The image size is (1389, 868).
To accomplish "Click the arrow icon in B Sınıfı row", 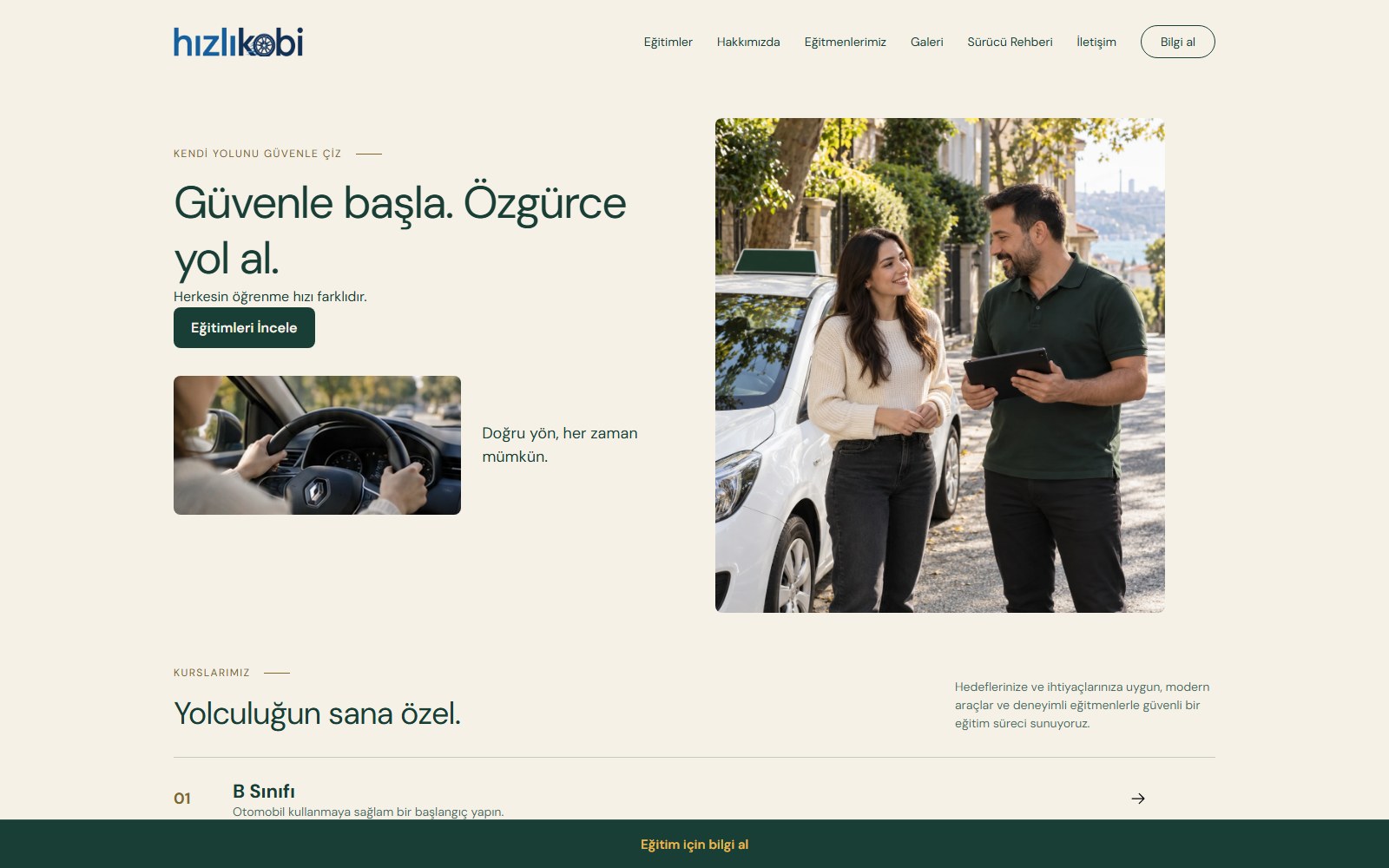I will 1138,799.
